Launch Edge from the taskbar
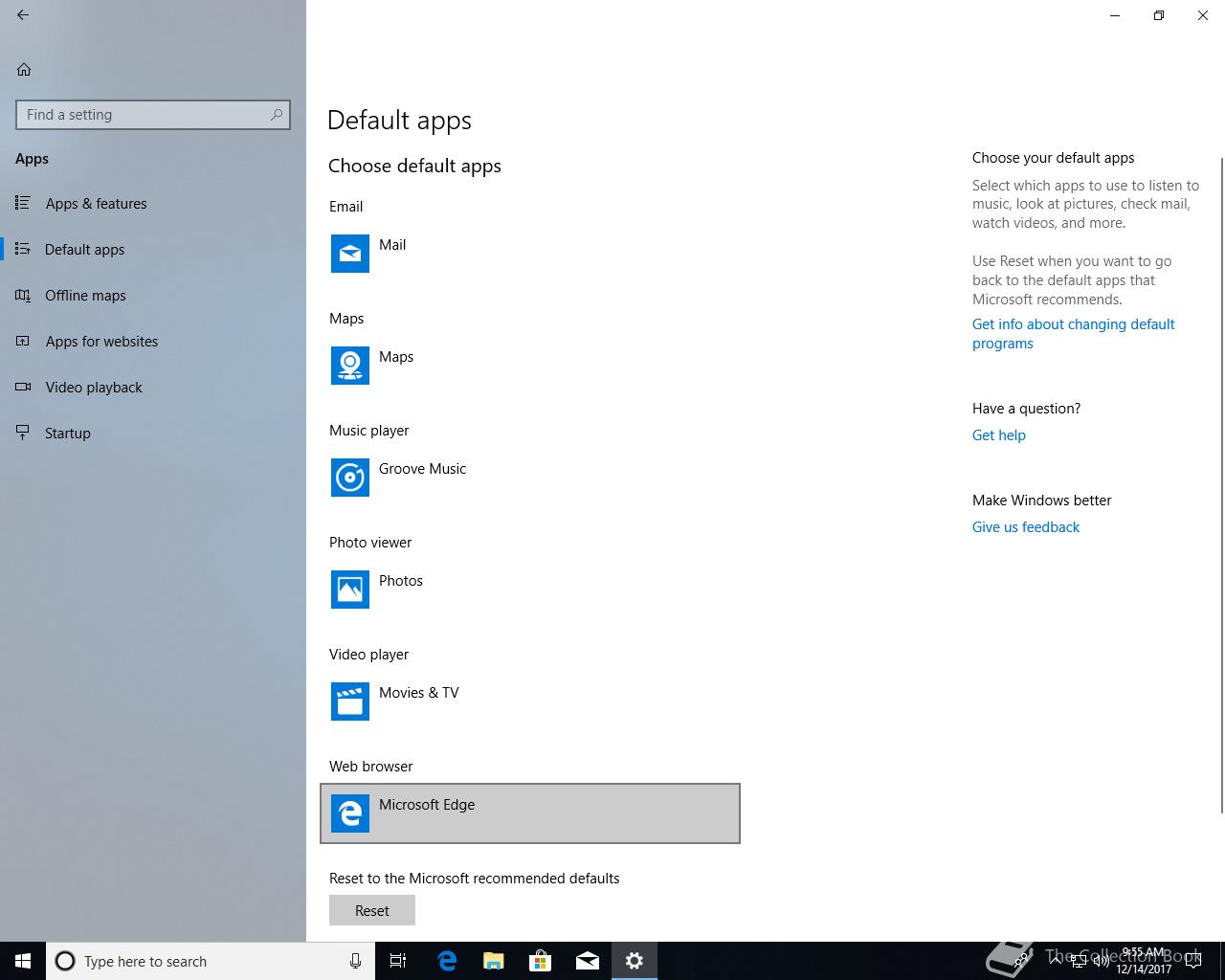Screen dimensions: 1225x980 tap(447, 961)
